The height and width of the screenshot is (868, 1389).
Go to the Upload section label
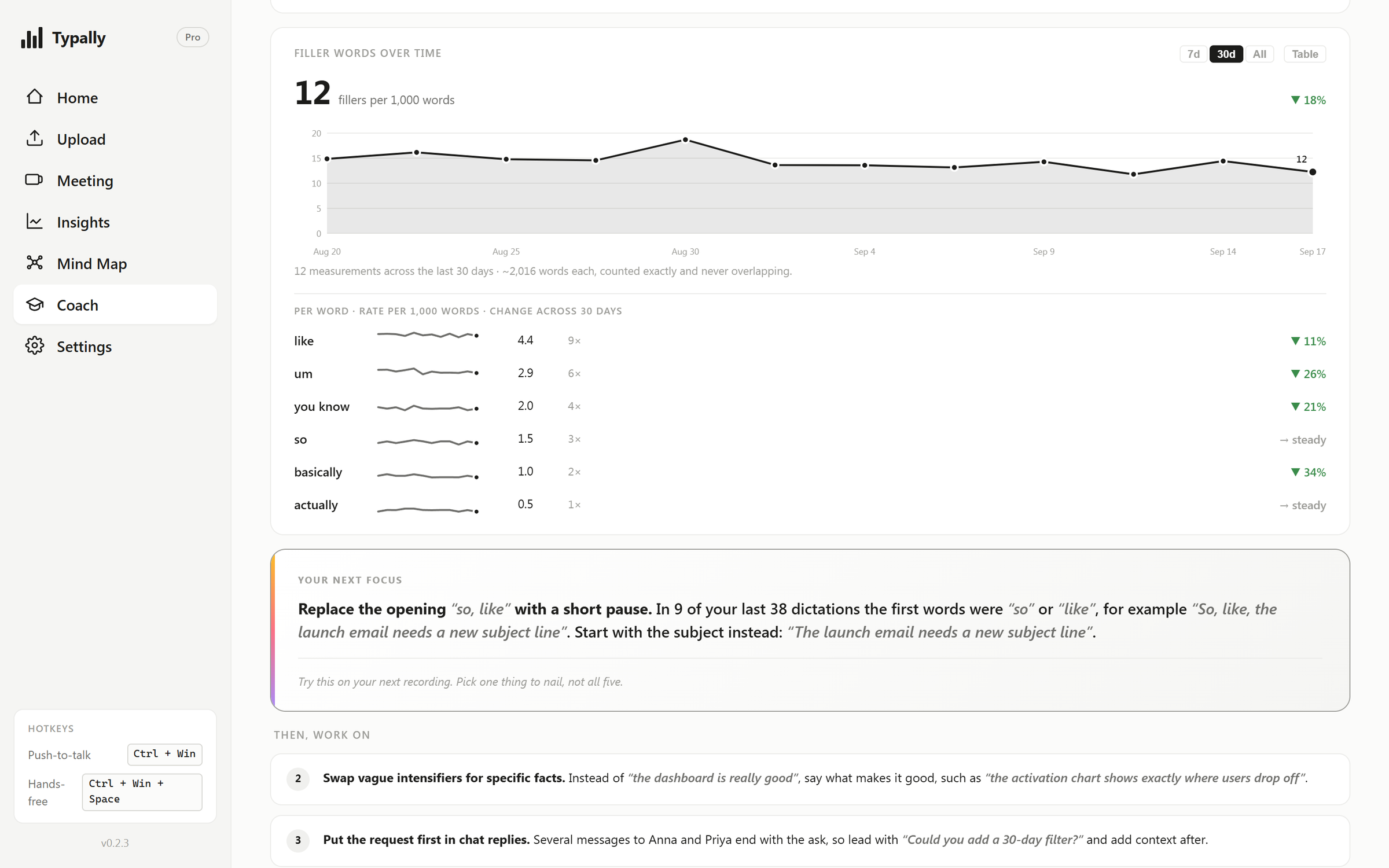81,139
